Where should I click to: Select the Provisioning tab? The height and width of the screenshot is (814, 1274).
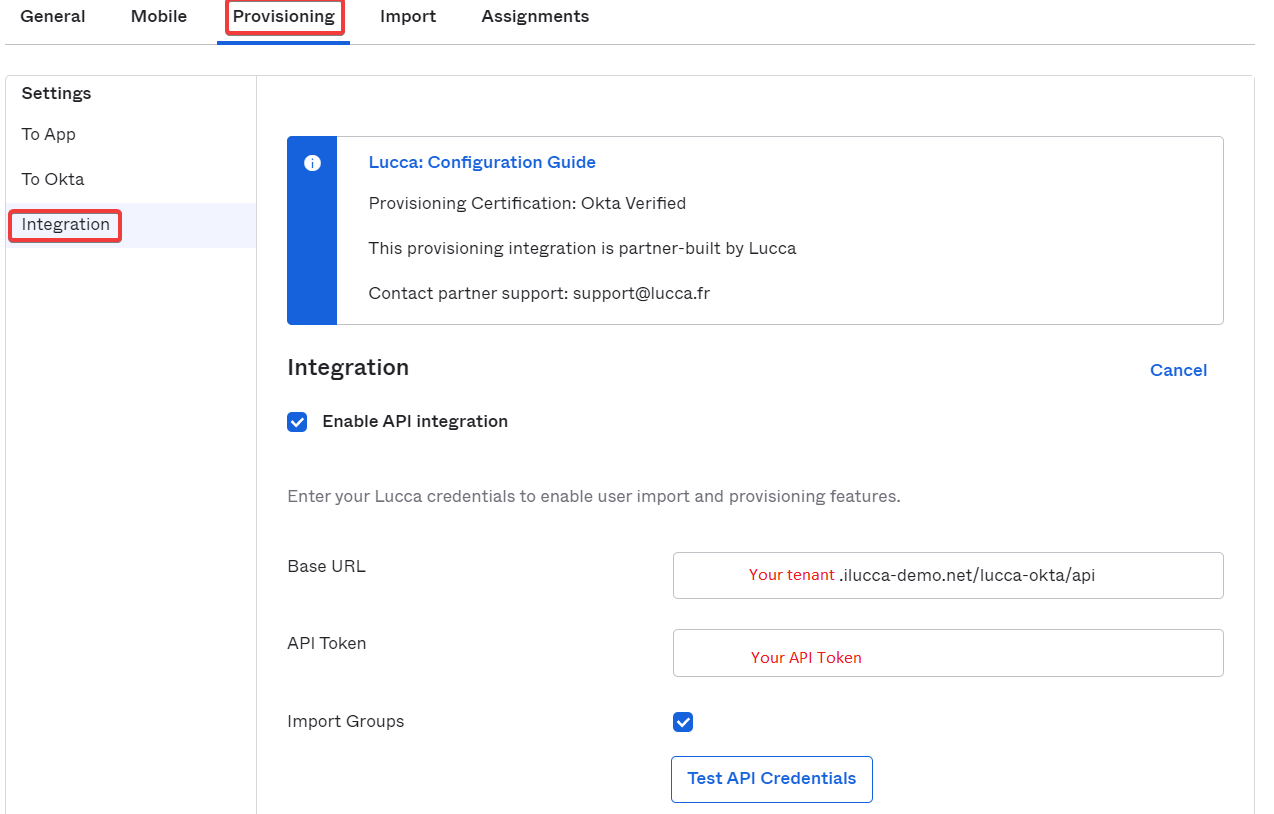point(284,17)
